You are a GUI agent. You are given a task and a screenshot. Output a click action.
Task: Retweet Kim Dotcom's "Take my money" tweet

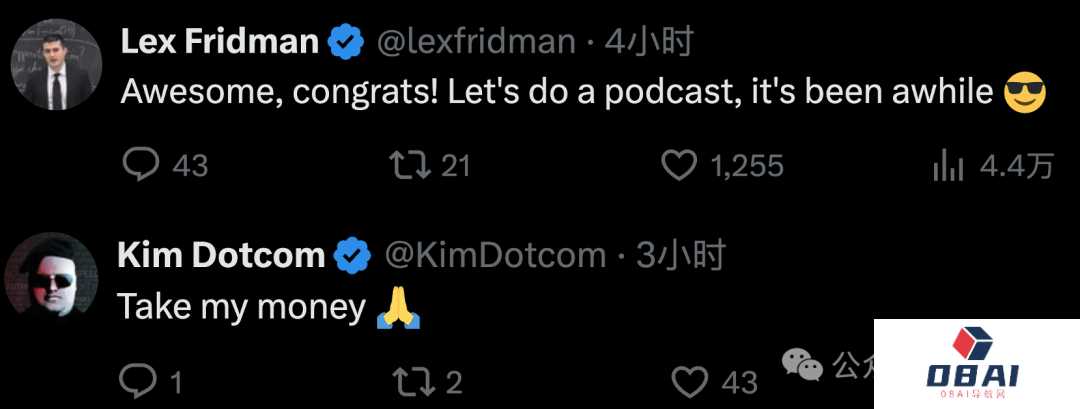408,380
